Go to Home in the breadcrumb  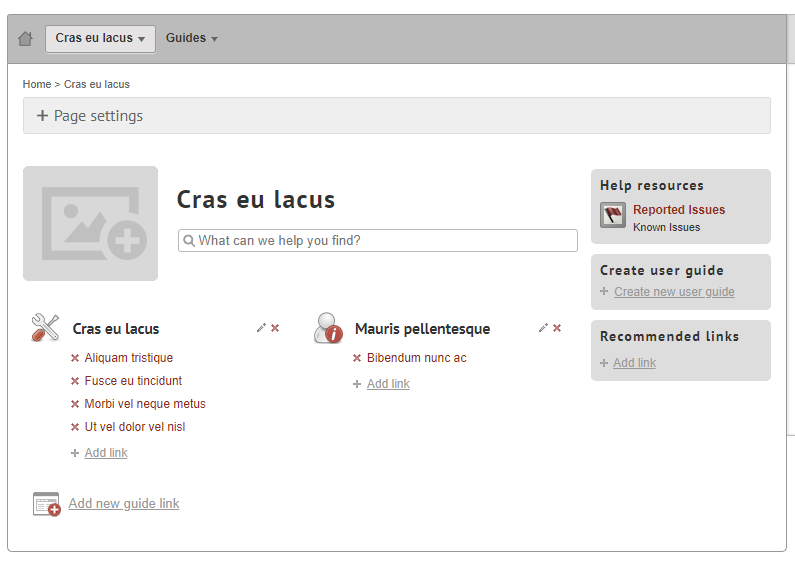(37, 85)
